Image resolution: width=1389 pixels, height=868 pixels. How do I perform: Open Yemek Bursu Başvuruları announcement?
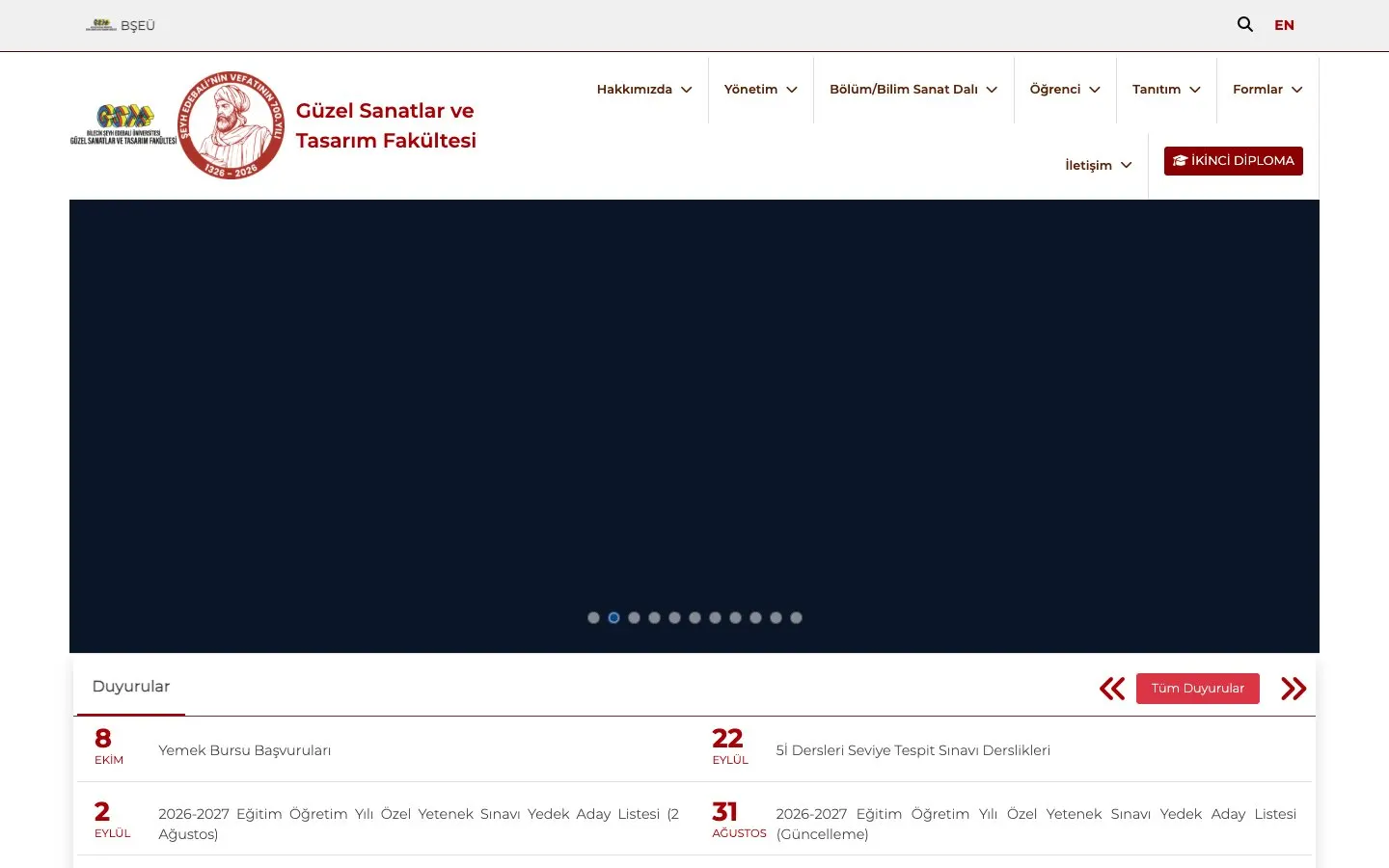pos(244,750)
